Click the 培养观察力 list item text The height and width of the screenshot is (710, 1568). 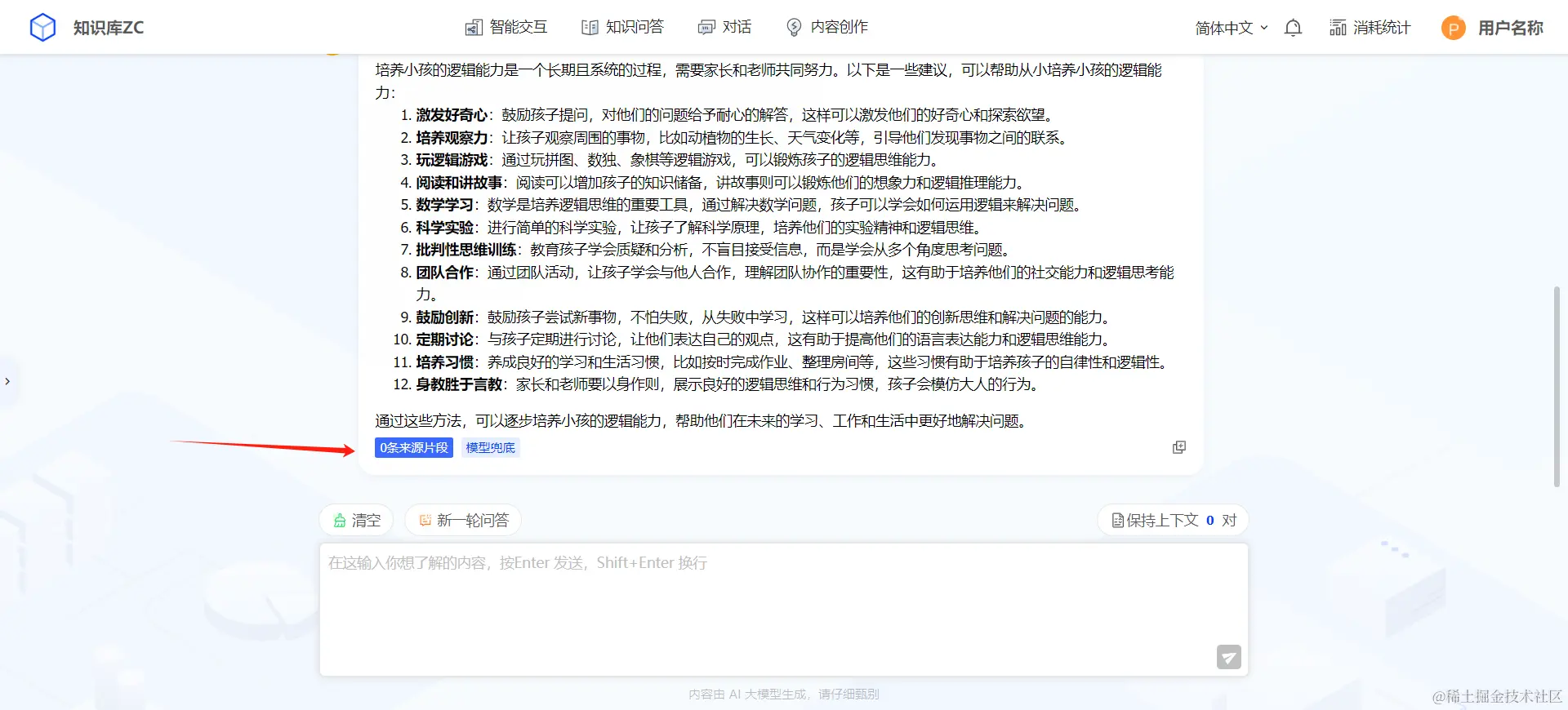coord(452,138)
